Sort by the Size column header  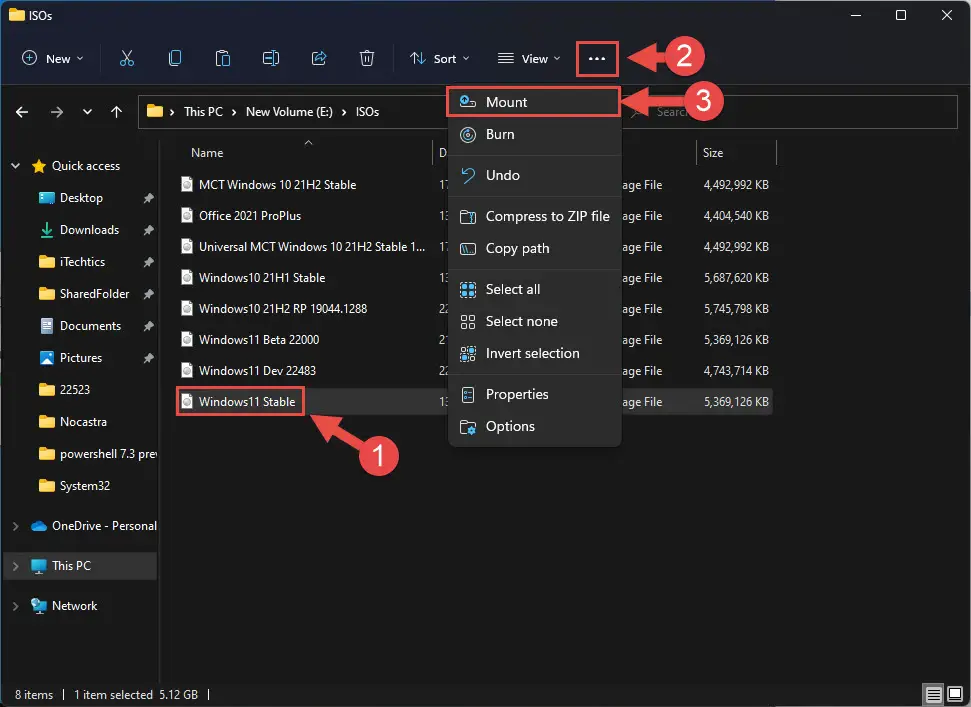(x=713, y=153)
